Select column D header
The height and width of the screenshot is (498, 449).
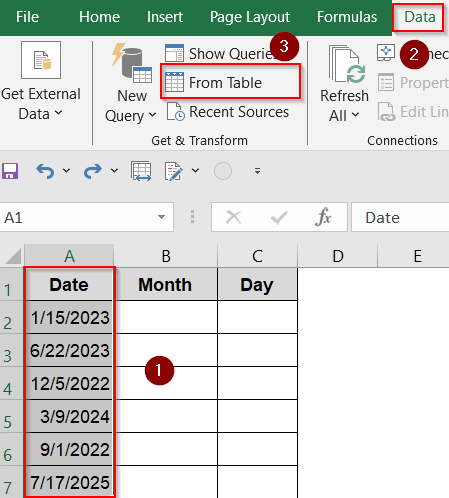[338, 256]
